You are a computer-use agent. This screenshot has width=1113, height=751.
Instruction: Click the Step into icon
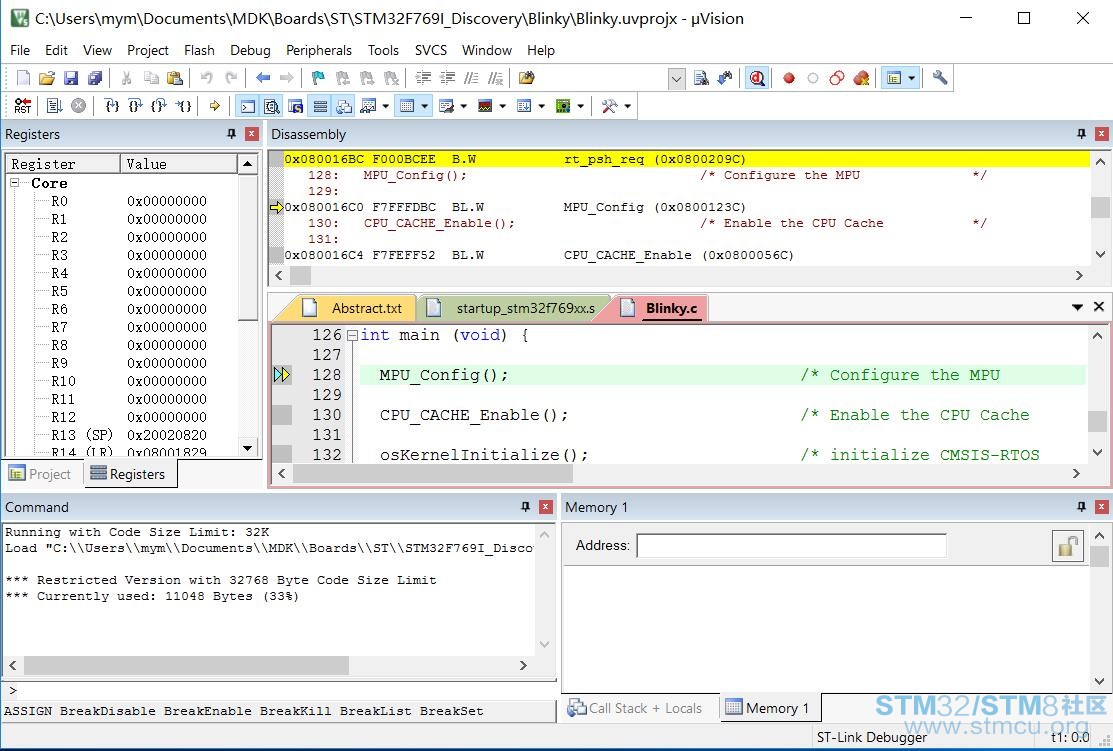click(x=111, y=106)
